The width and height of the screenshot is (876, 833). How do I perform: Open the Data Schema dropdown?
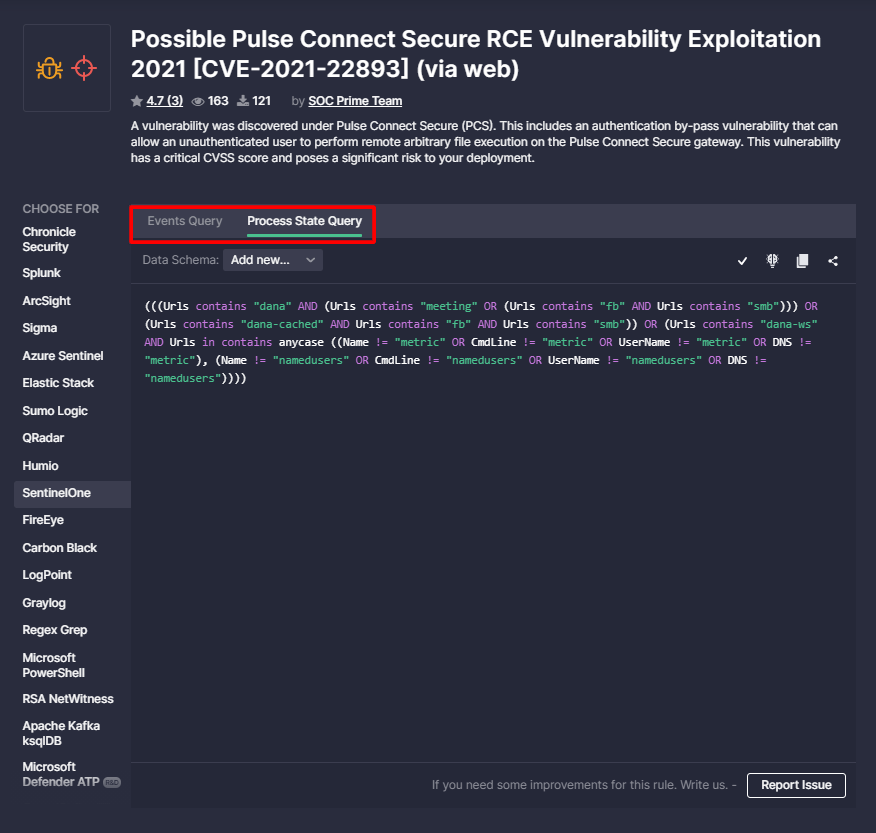coord(272,260)
